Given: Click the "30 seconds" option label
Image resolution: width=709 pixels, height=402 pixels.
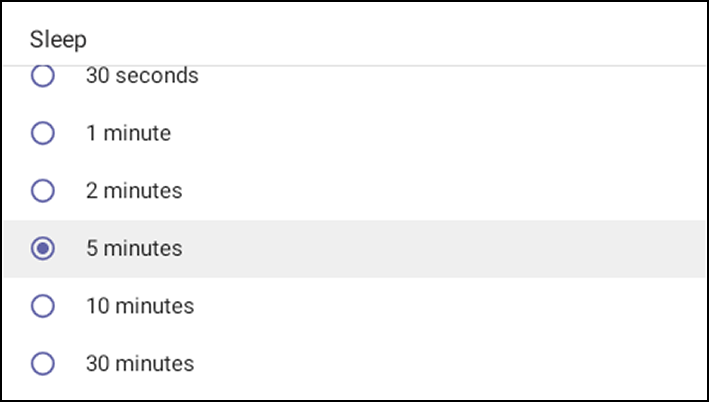Looking at the screenshot, I should click(142, 76).
